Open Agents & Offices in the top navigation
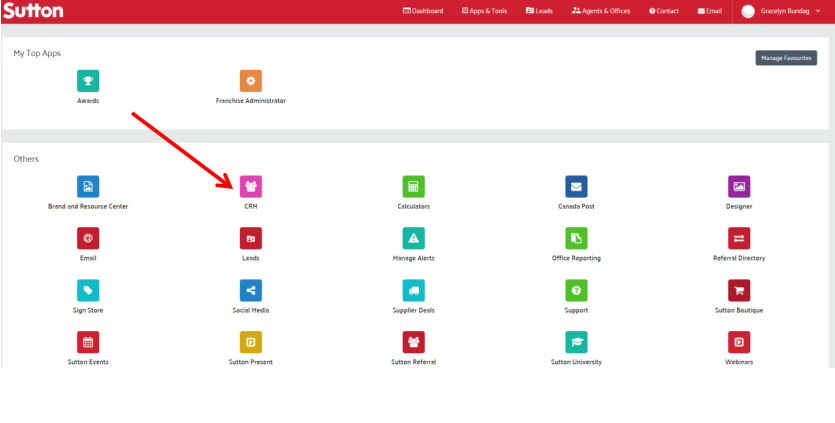 click(x=601, y=11)
